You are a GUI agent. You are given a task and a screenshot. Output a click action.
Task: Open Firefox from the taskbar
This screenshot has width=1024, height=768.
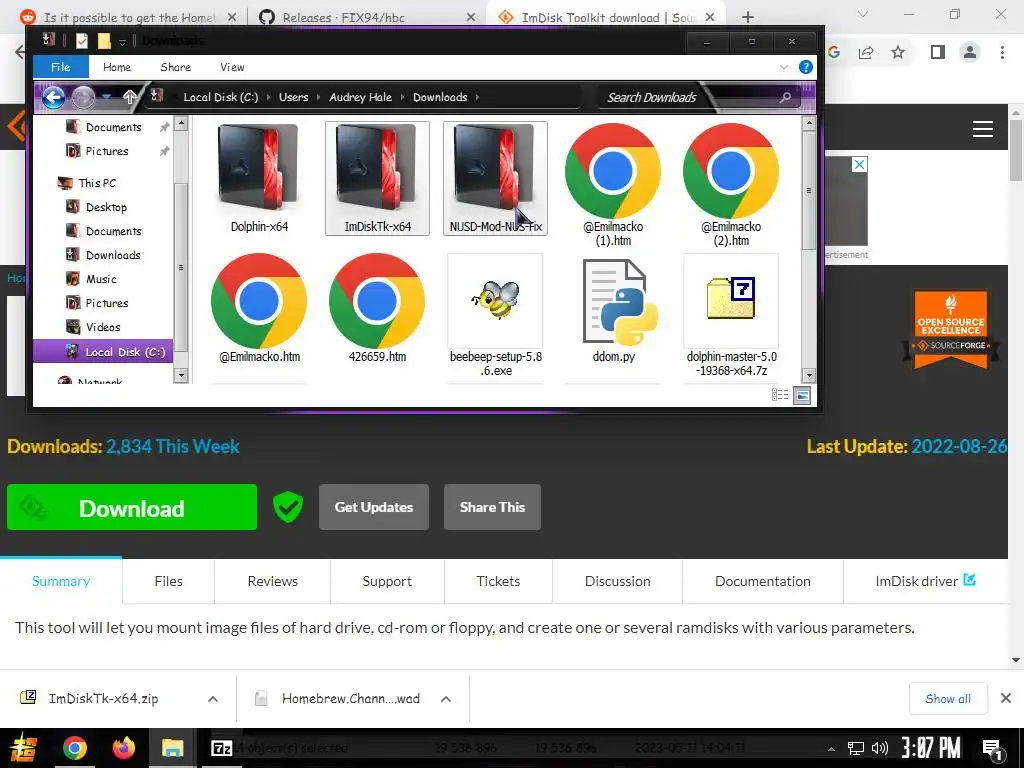123,748
